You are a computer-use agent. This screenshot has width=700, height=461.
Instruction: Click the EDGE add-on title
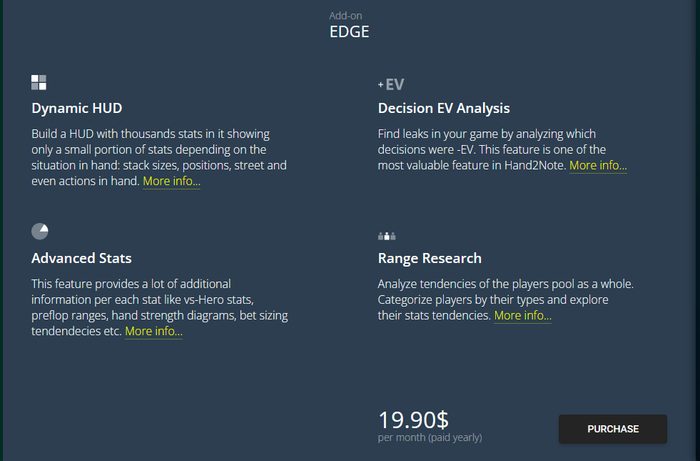pyautogui.click(x=349, y=32)
